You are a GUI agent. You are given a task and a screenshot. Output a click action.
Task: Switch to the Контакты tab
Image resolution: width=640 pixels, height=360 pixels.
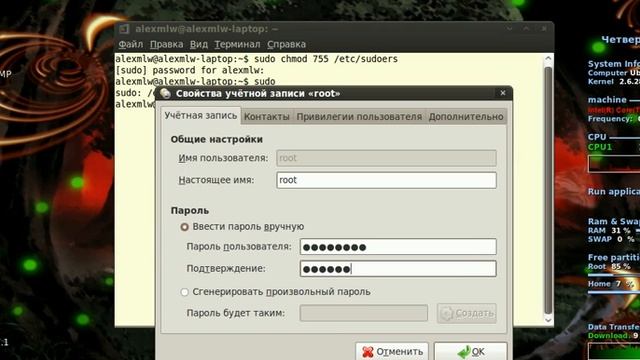267,117
